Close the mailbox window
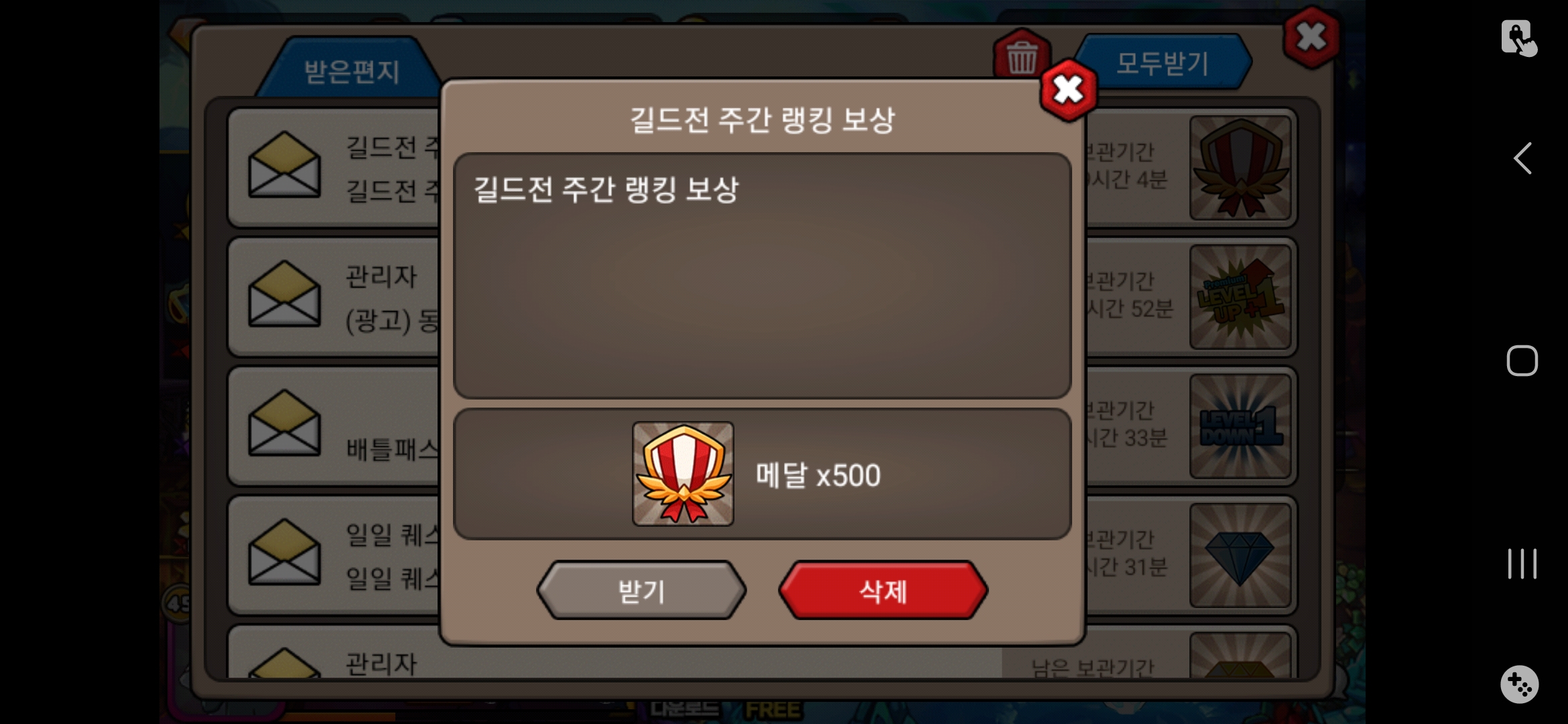 pyautogui.click(x=1311, y=37)
